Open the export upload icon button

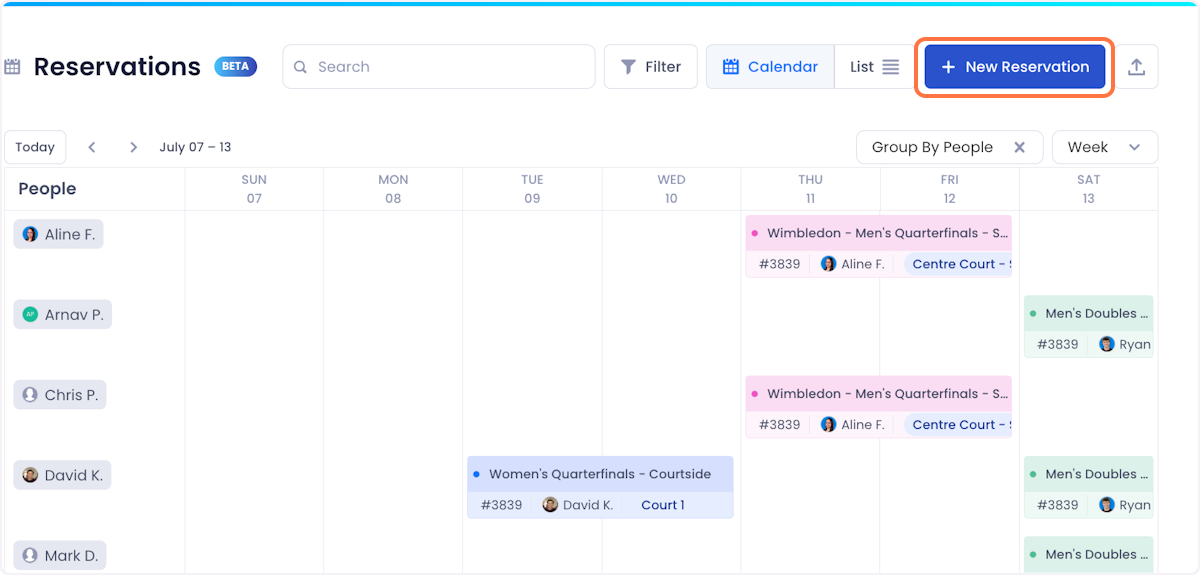pyautogui.click(x=1136, y=67)
